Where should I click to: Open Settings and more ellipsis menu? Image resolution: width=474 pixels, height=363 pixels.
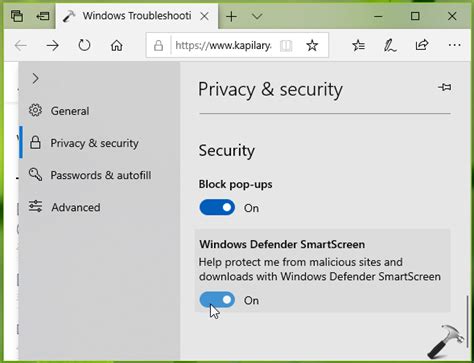455,45
